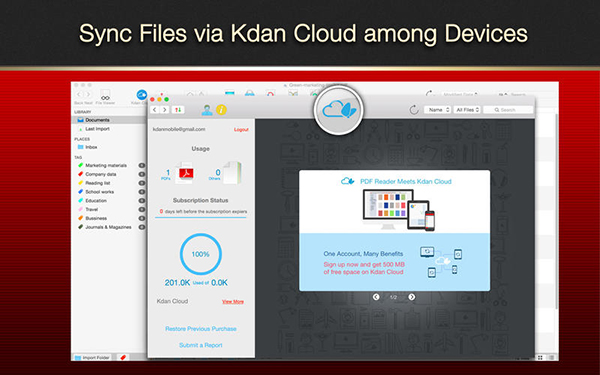The height and width of the screenshot is (375, 600).
Task: Click the Kdan Cloud logo badge
Action: pyautogui.click(x=338, y=110)
